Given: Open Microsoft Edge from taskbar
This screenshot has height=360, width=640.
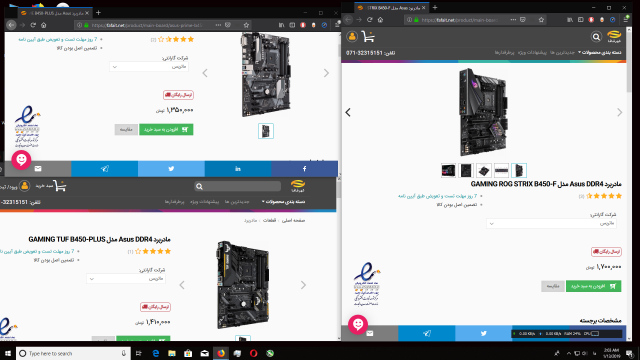Looking at the screenshot, I should click(x=156, y=353).
